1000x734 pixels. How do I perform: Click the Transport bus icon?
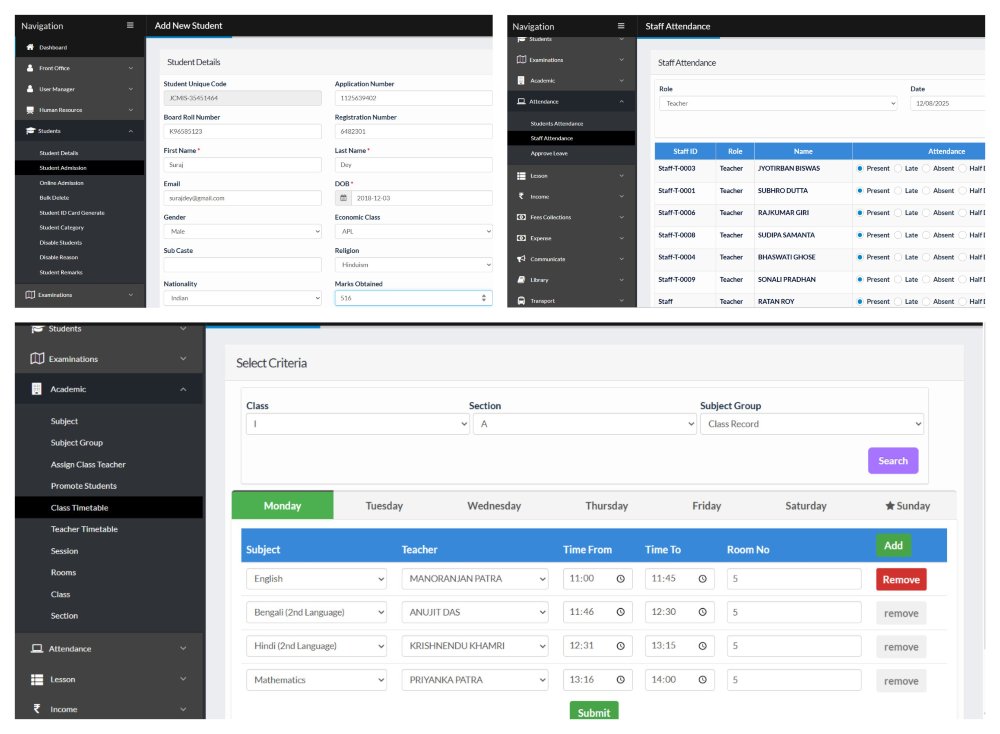[521, 300]
